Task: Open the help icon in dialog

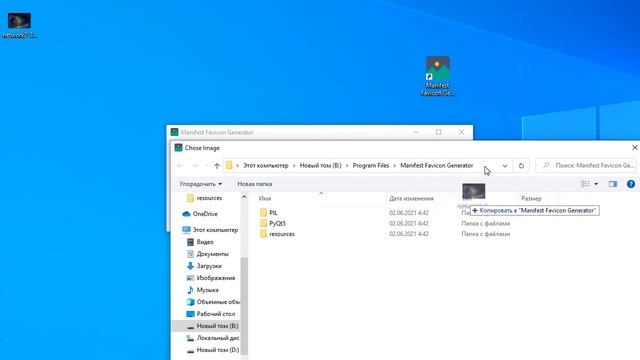Action: 631,184
